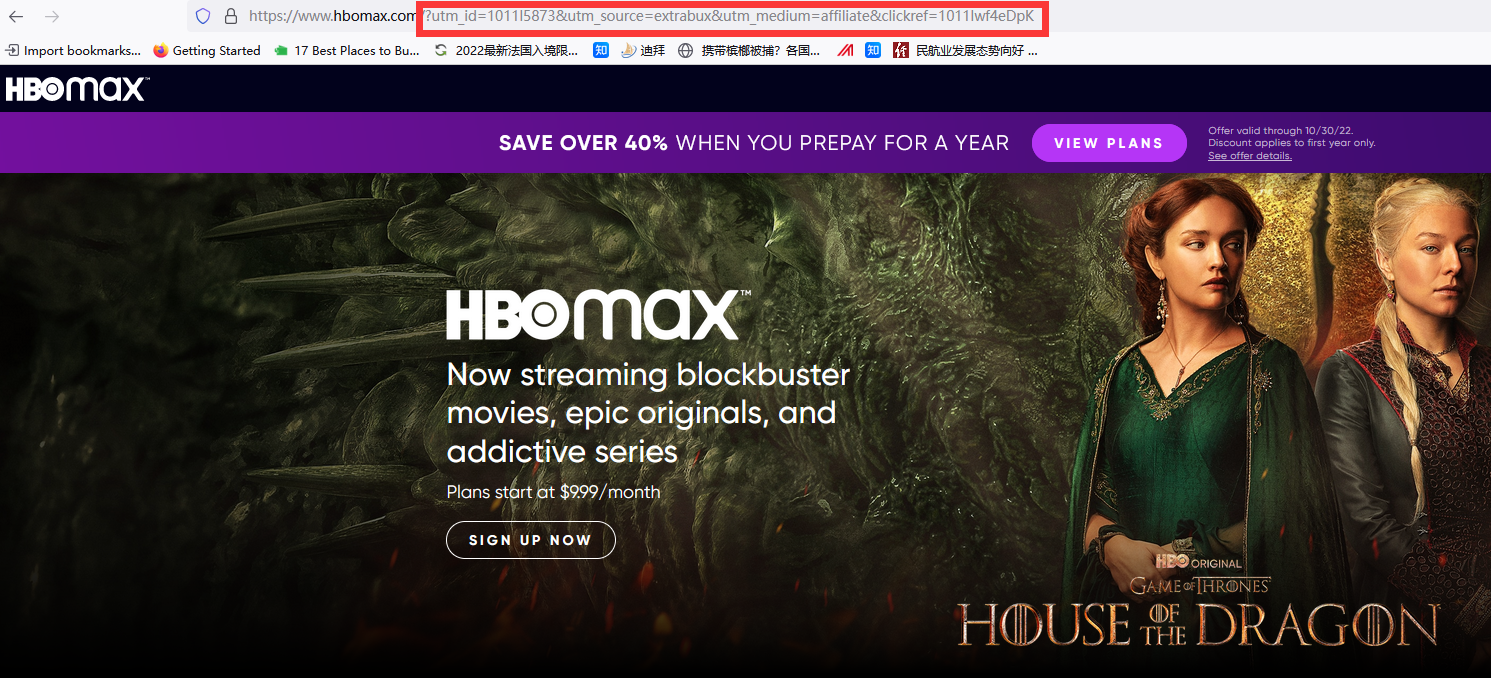Click the padlock site security icon
Viewport: 1491px width, 678px height.
point(231,17)
